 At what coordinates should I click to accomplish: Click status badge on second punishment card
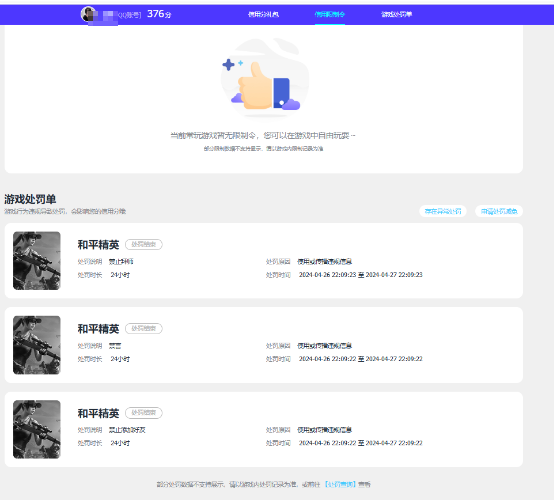click(x=144, y=329)
